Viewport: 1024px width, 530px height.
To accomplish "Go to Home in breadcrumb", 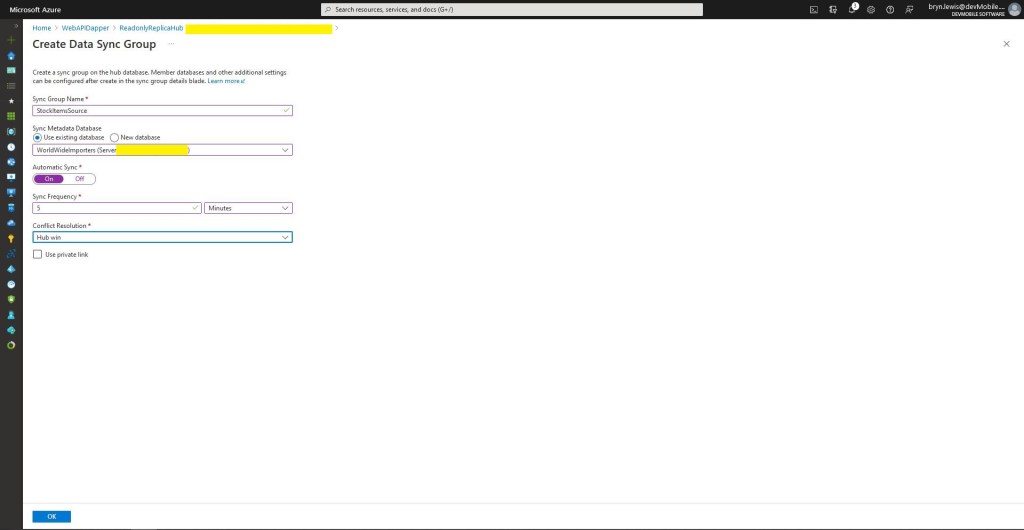I will [x=41, y=28].
